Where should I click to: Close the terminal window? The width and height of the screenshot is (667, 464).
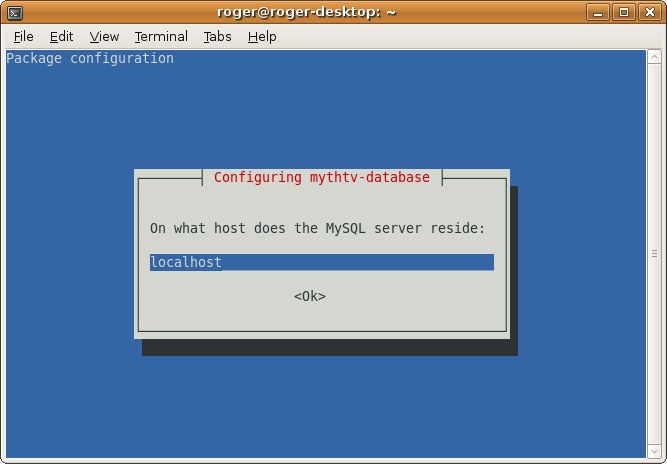(x=650, y=12)
